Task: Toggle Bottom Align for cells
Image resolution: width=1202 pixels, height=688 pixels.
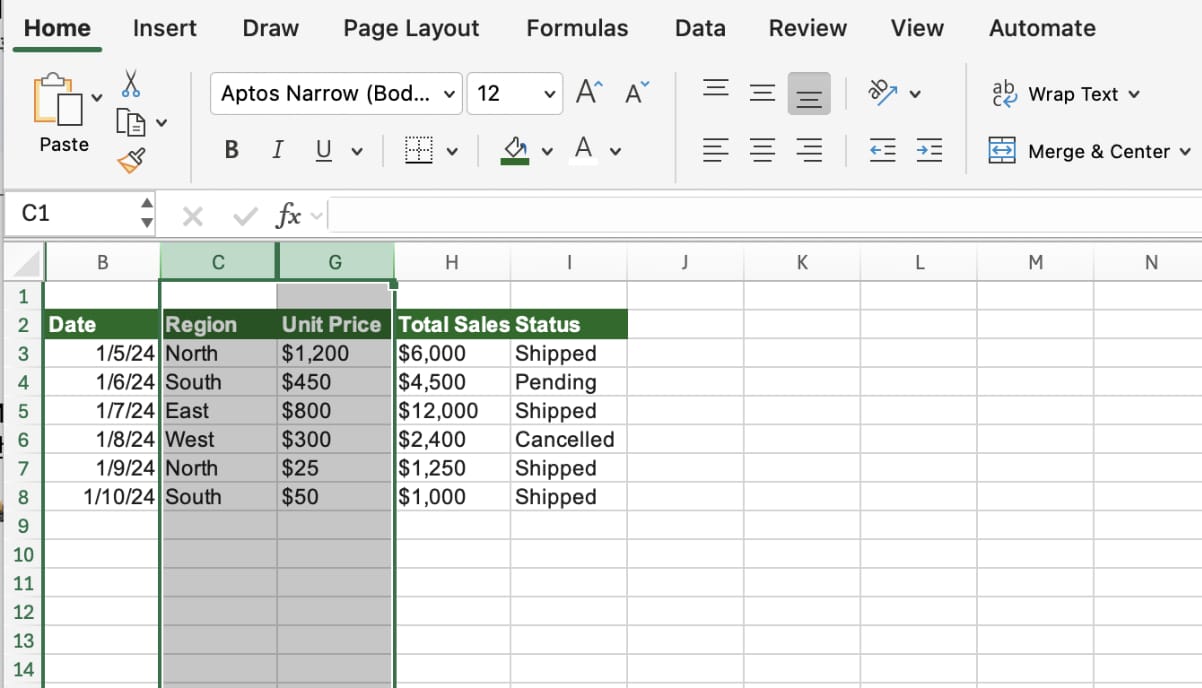Action: (808, 94)
